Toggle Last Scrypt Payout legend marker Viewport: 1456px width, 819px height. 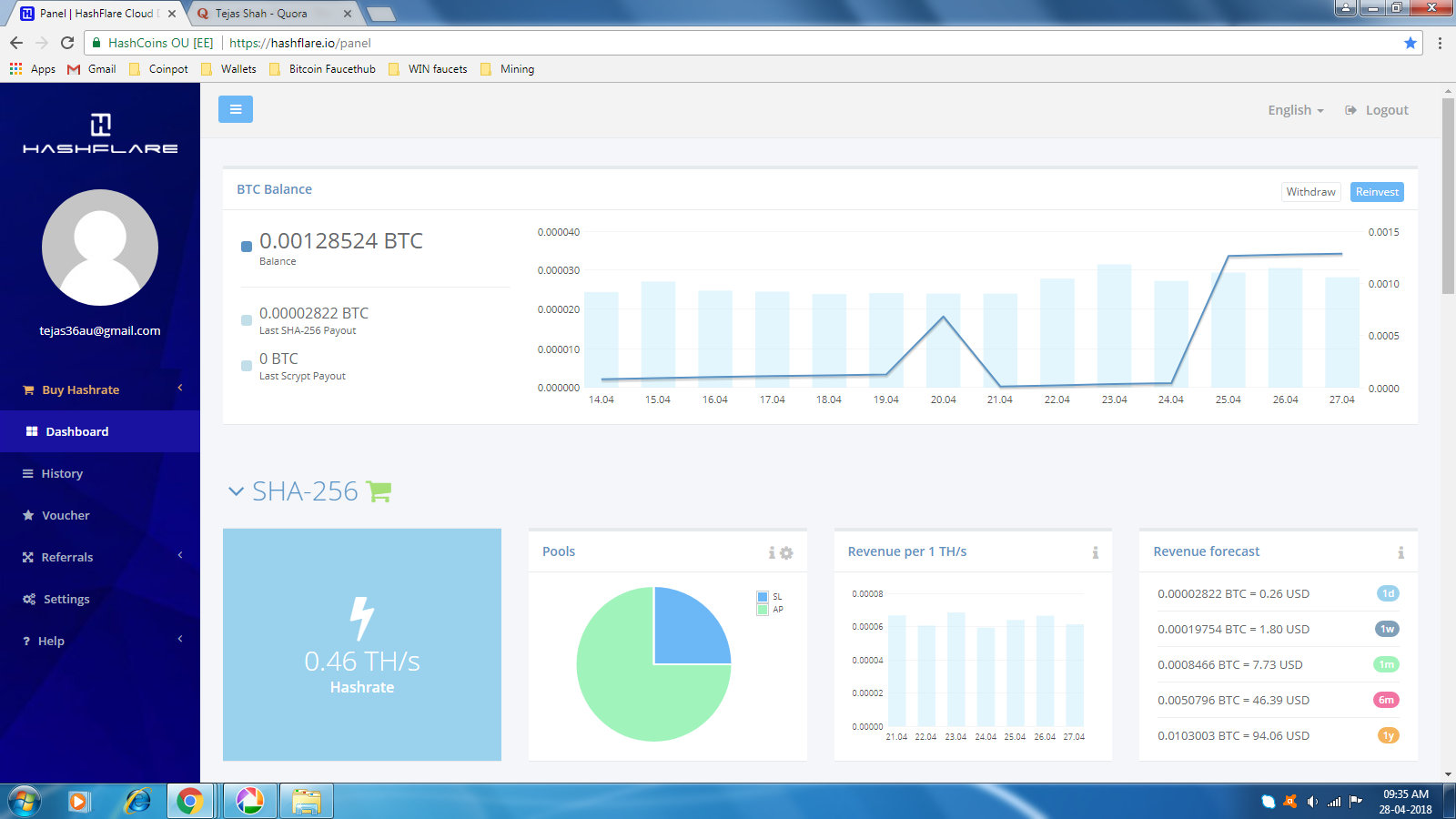tap(247, 366)
